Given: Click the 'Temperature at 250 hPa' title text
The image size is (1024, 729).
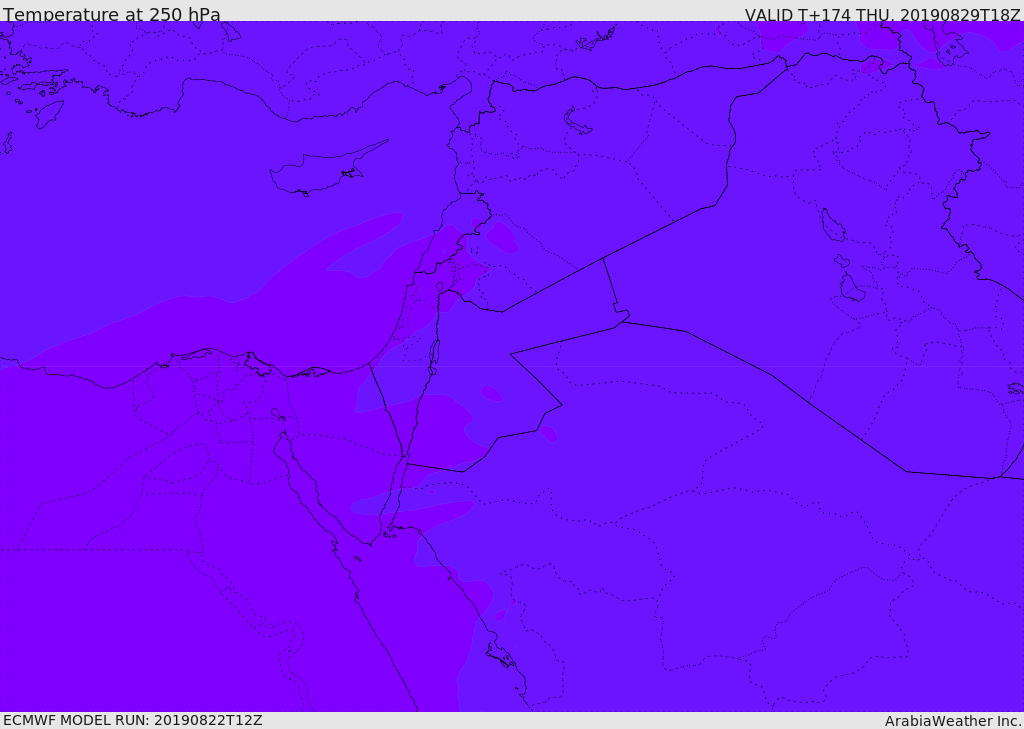Looking at the screenshot, I should [112, 14].
